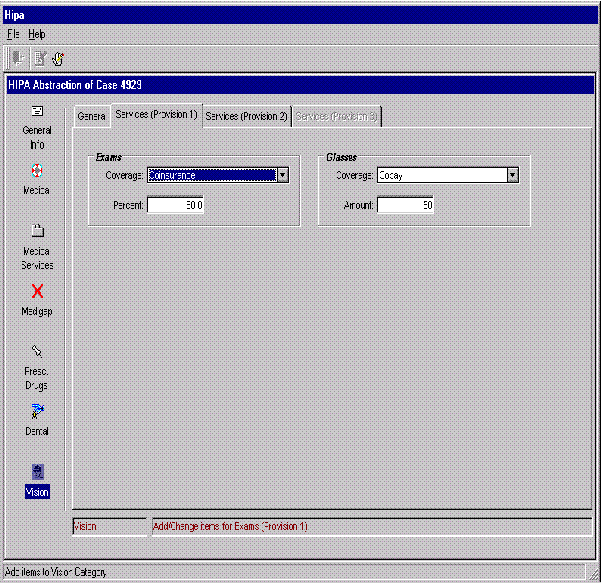Click the Glasses Amount input field
The width and height of the screenshot is (601, 584).
(405, 205)
